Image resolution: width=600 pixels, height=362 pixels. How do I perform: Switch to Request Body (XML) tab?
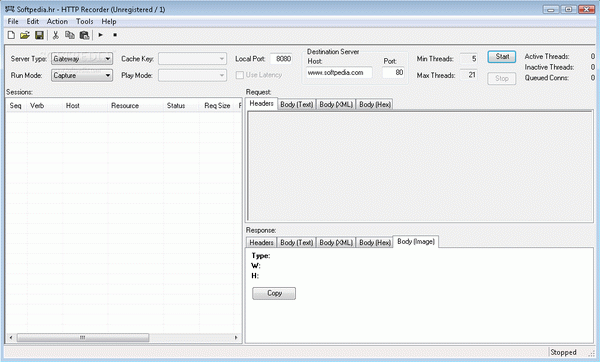336,104
